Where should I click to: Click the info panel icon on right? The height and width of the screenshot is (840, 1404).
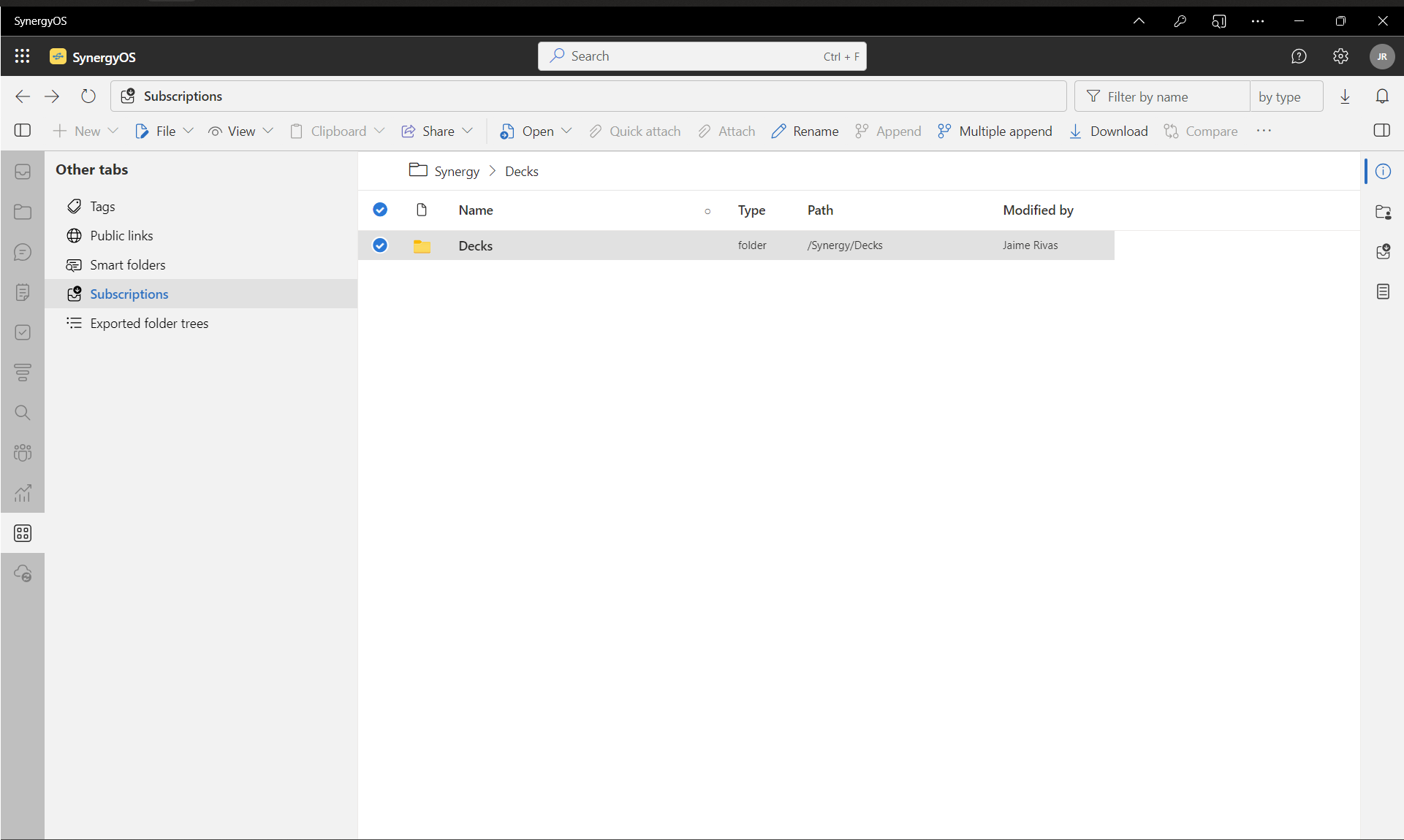1382,172
